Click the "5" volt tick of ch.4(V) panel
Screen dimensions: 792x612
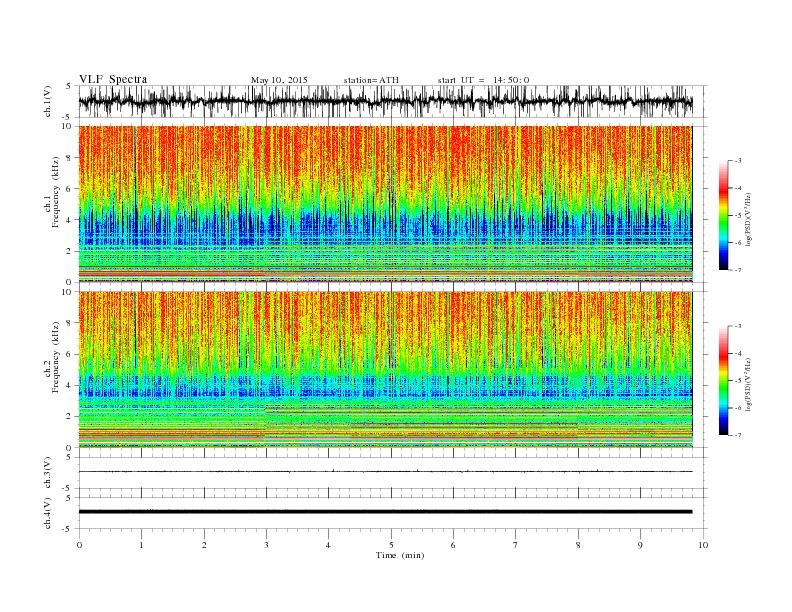point(69,498)
